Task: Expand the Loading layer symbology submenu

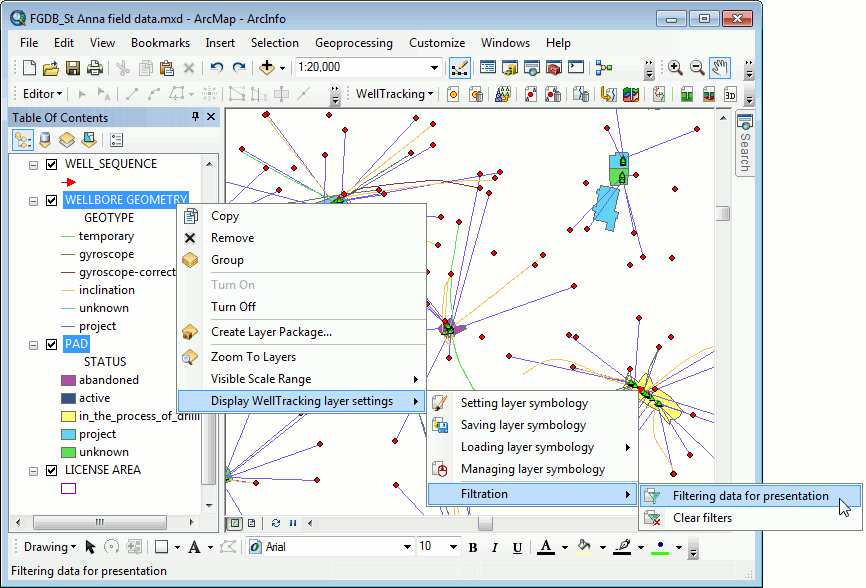Action: click(x=533, y=447)
